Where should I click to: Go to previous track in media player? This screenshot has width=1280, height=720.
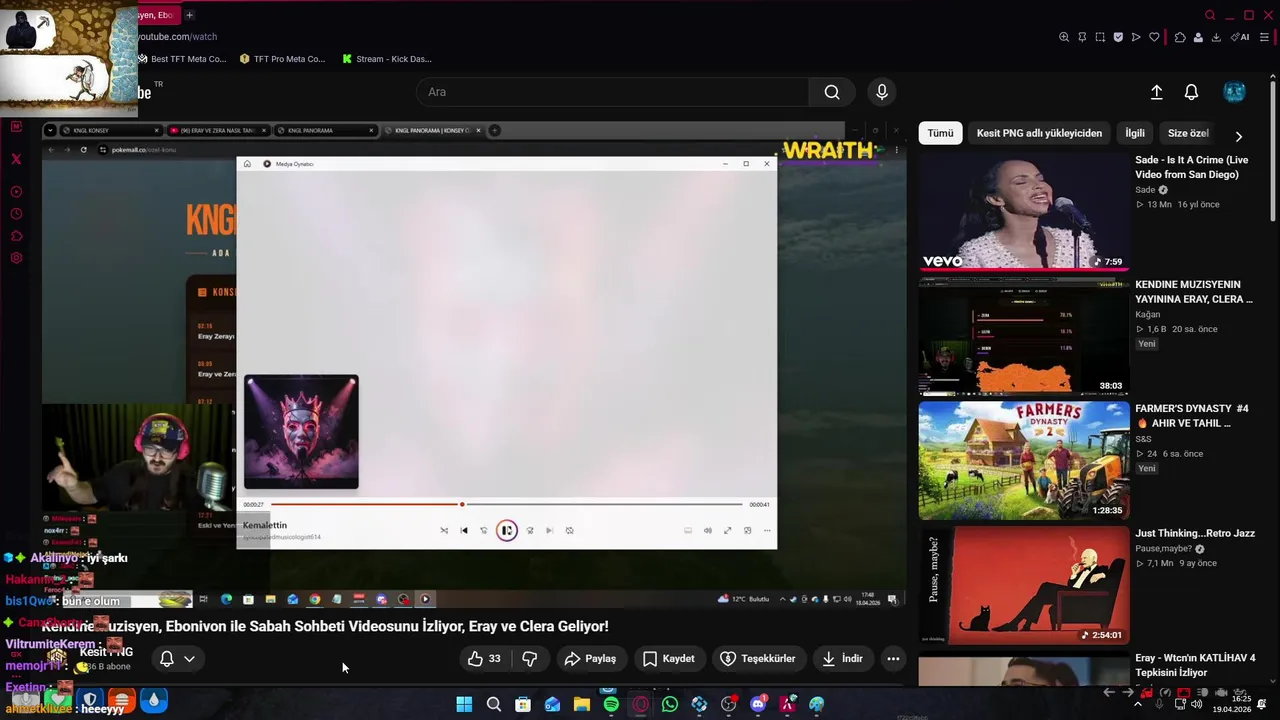pyautogui.click(x=464, y=531)
